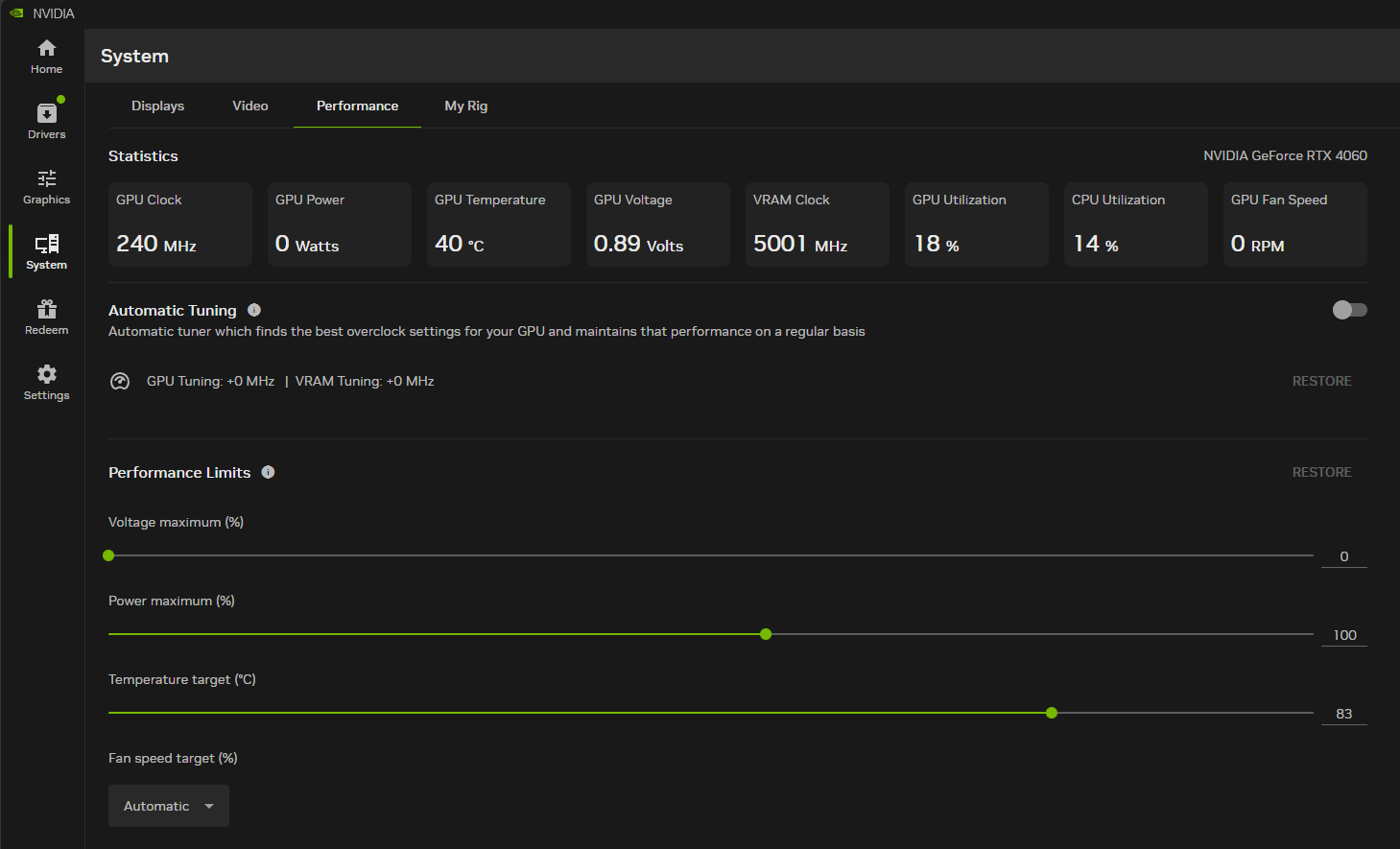Click the GPU Tuning: +0 MHz text
The width and height of the screenshot is (1400, 849).
click(210, 381)
